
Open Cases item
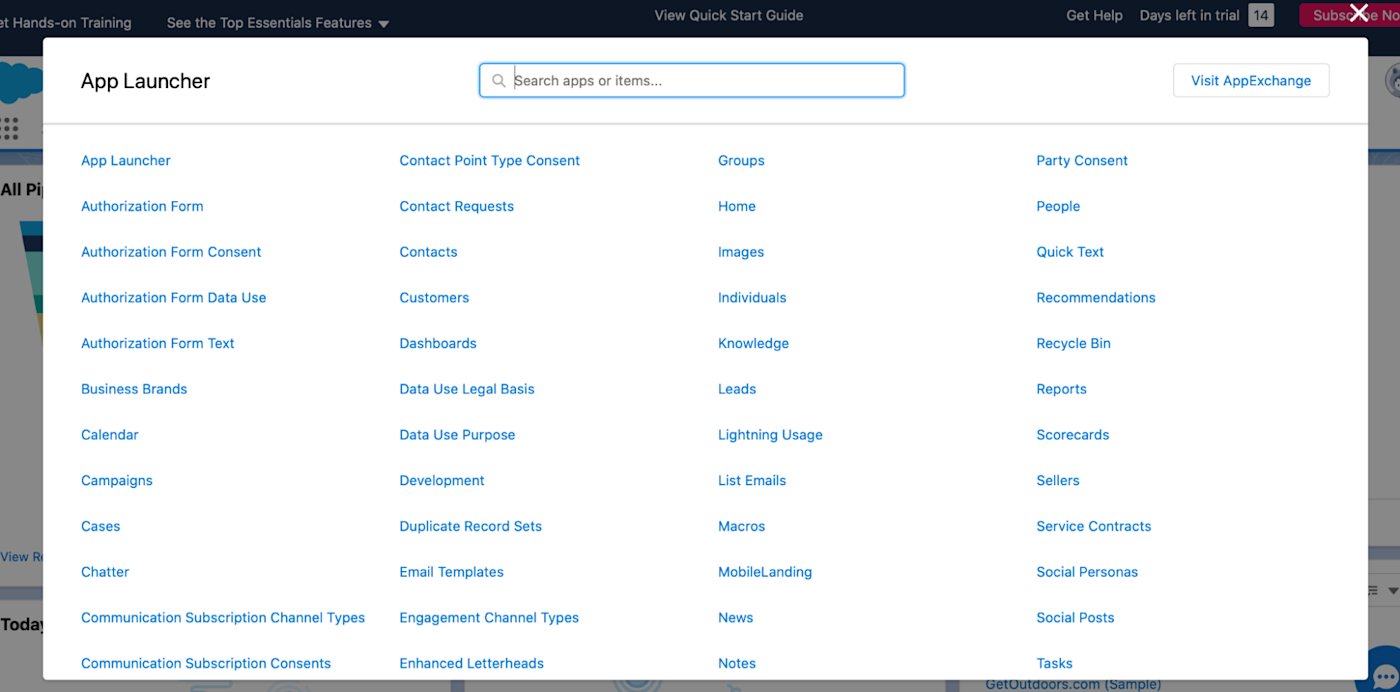pyautogui.click(x=101, y=526)
